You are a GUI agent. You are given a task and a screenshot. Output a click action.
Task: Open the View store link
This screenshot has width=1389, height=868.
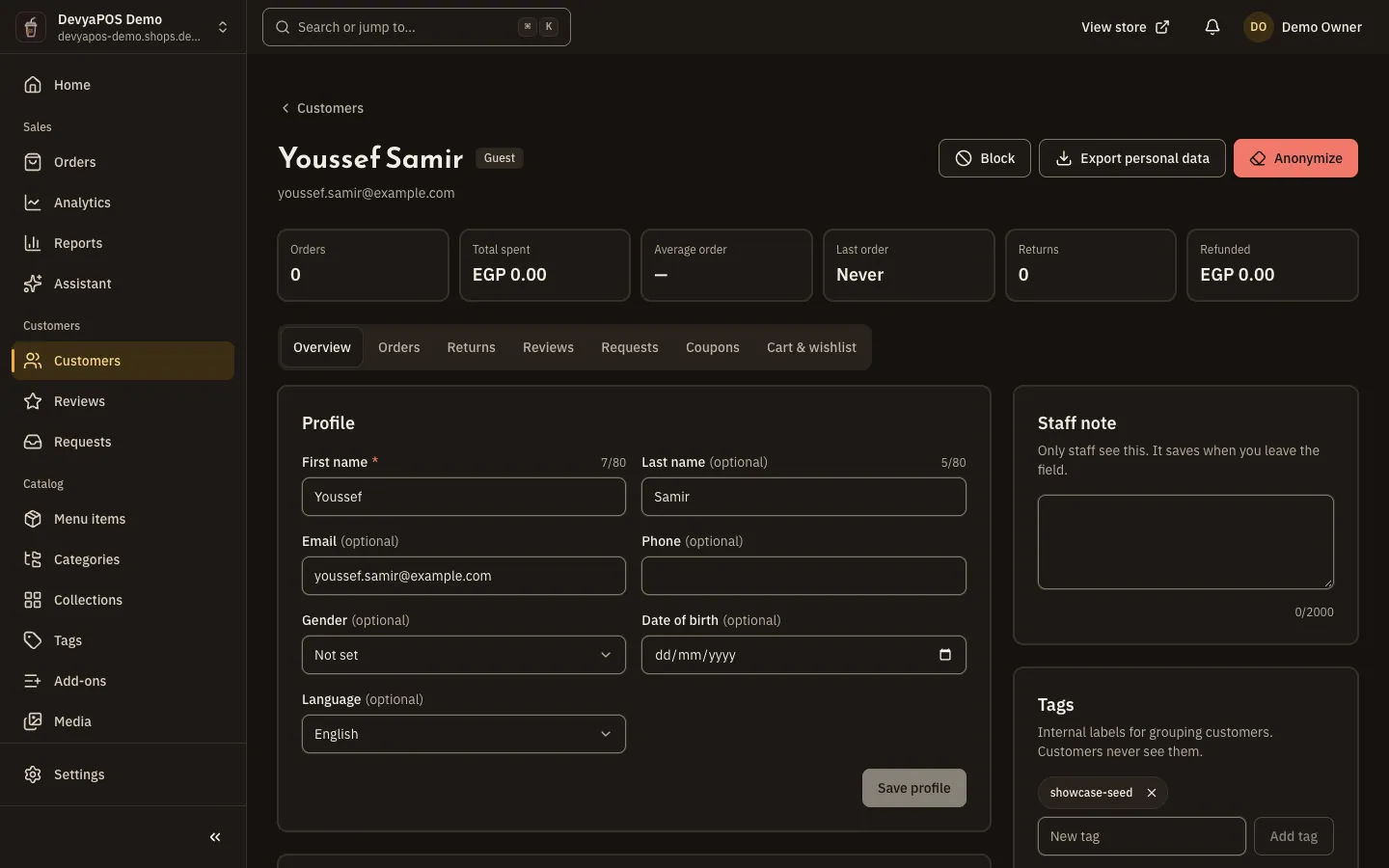[1125, 27]
